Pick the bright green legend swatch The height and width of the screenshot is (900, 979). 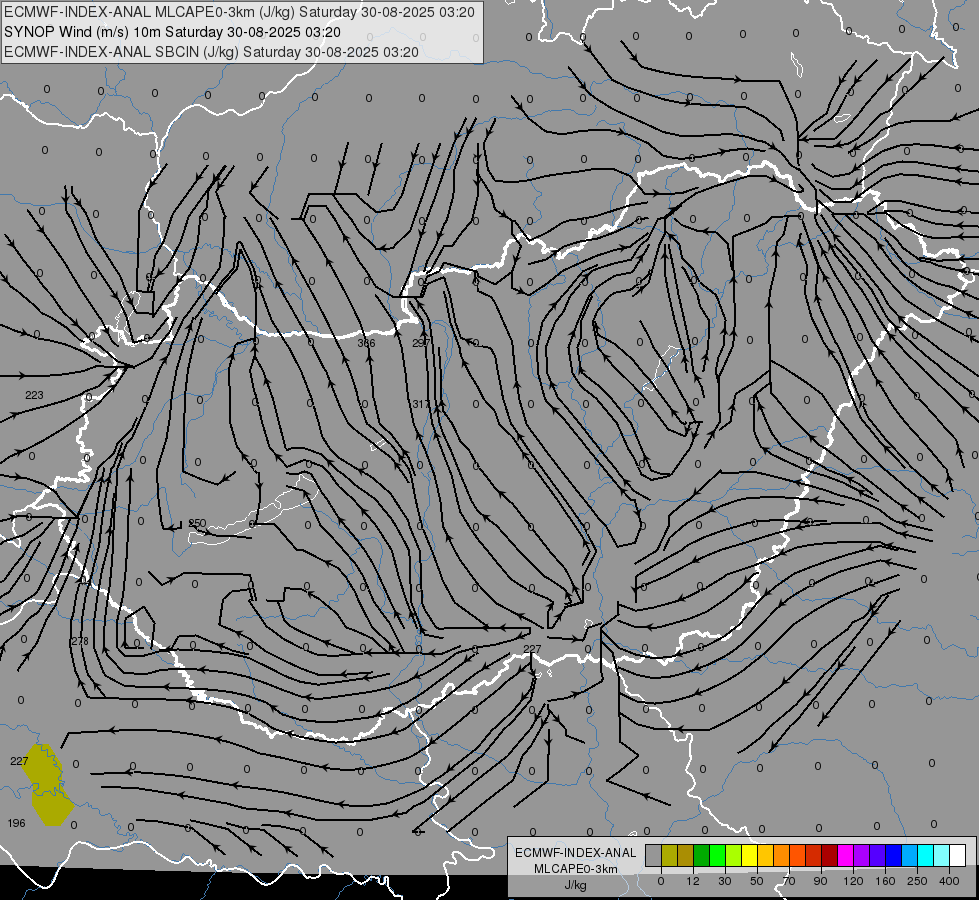[x=717, y=855]
